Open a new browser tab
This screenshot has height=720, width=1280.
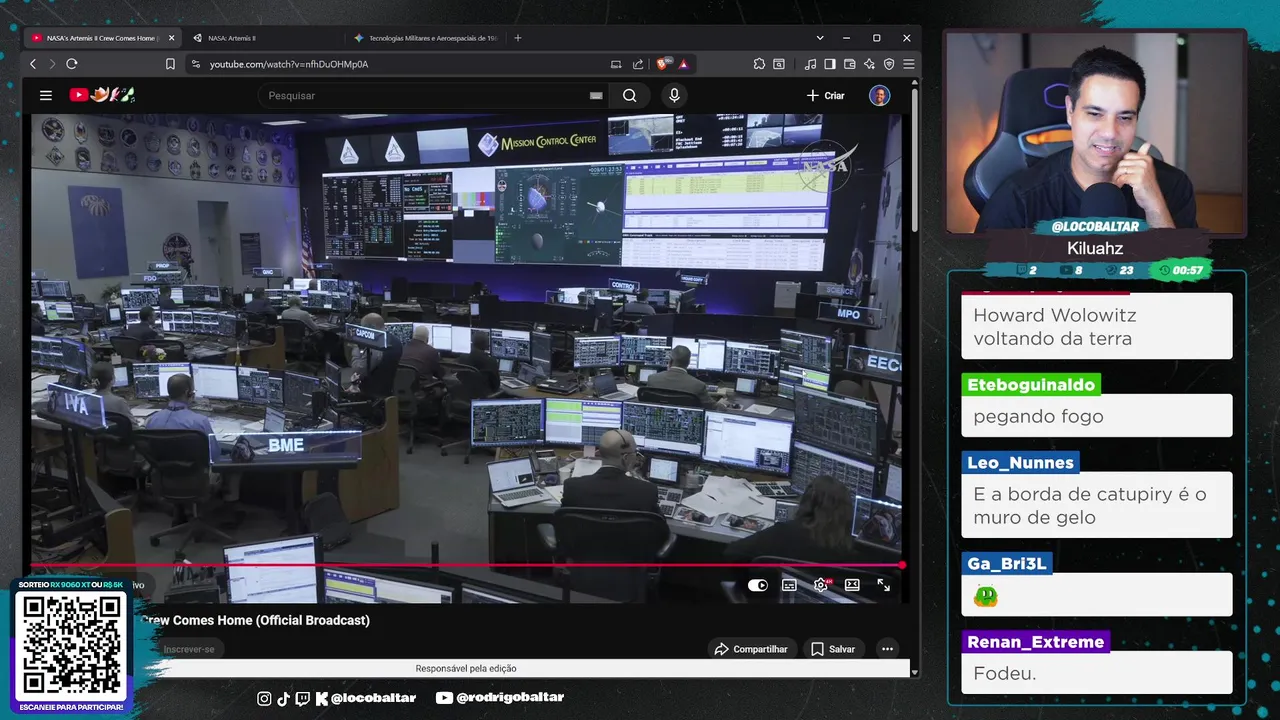coord(518,38)
